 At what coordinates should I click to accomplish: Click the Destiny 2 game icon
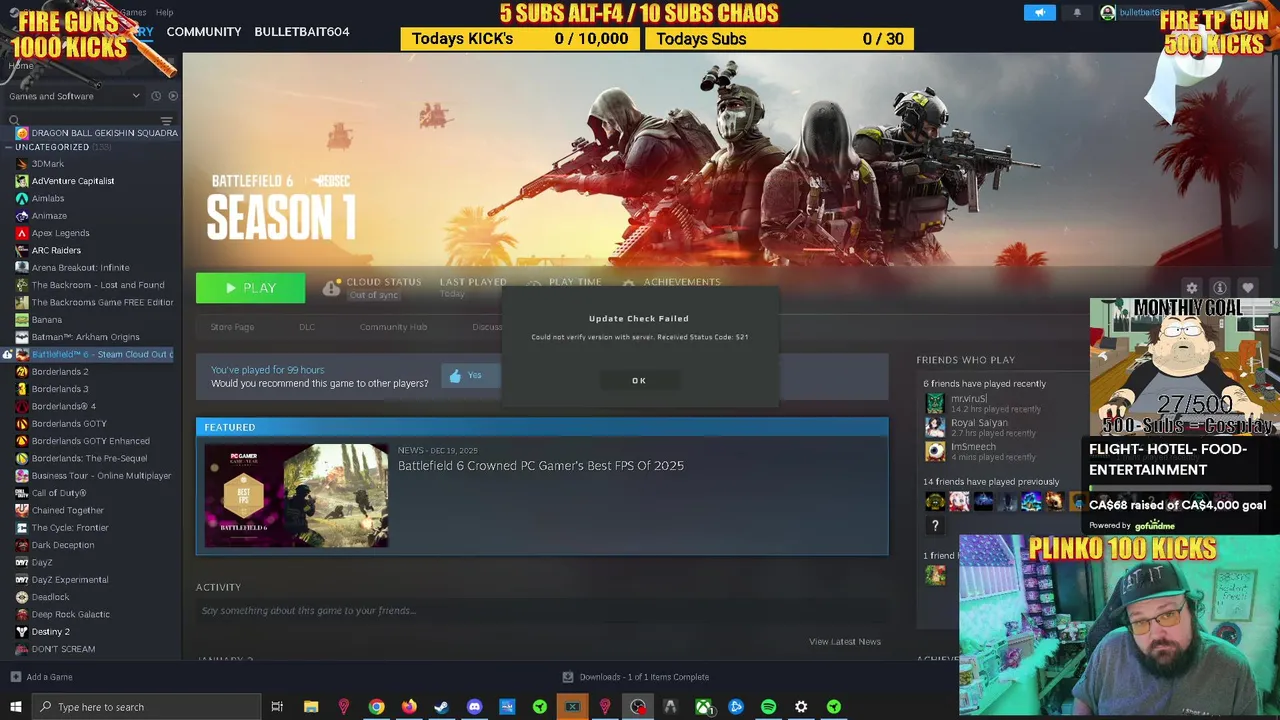click(x=21, y=632)
